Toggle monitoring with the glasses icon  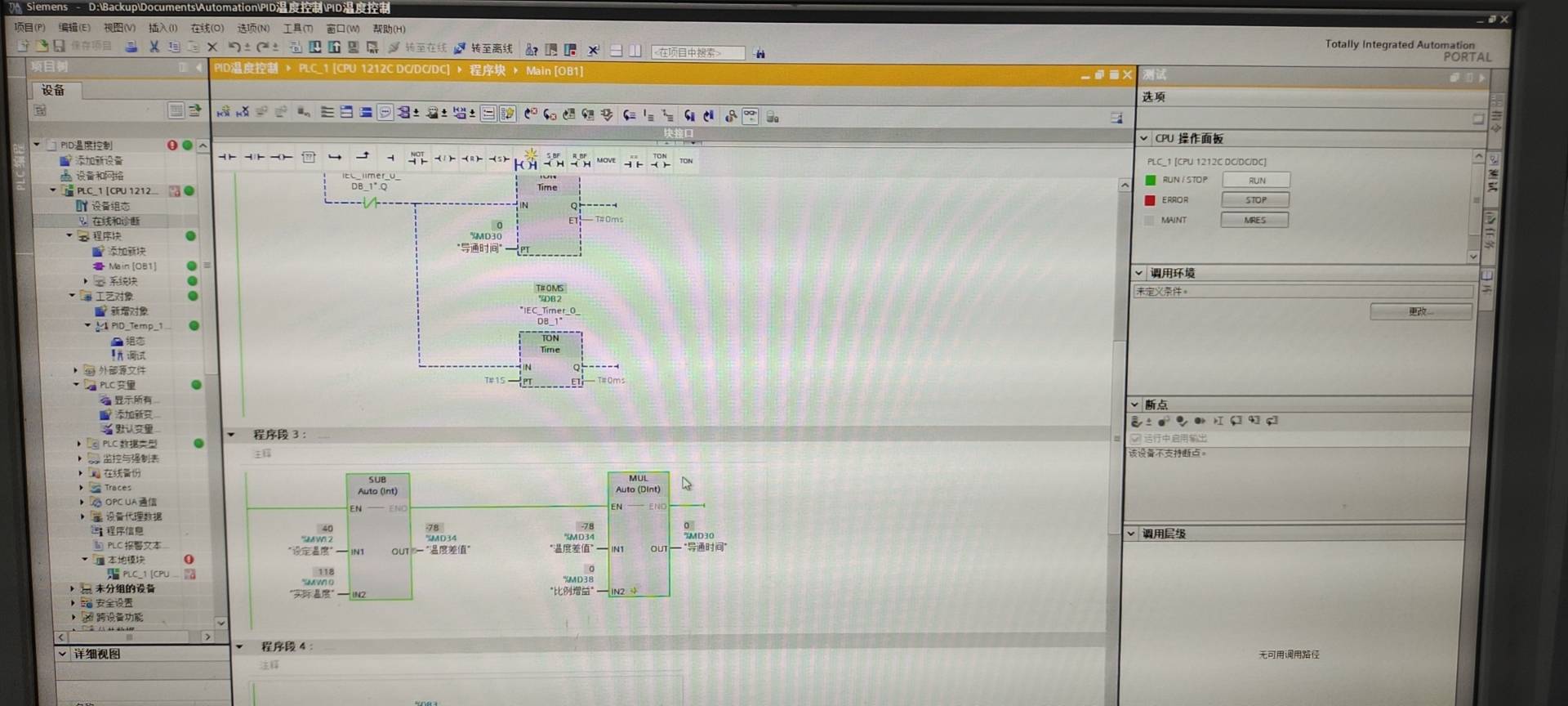pos(750,115)
